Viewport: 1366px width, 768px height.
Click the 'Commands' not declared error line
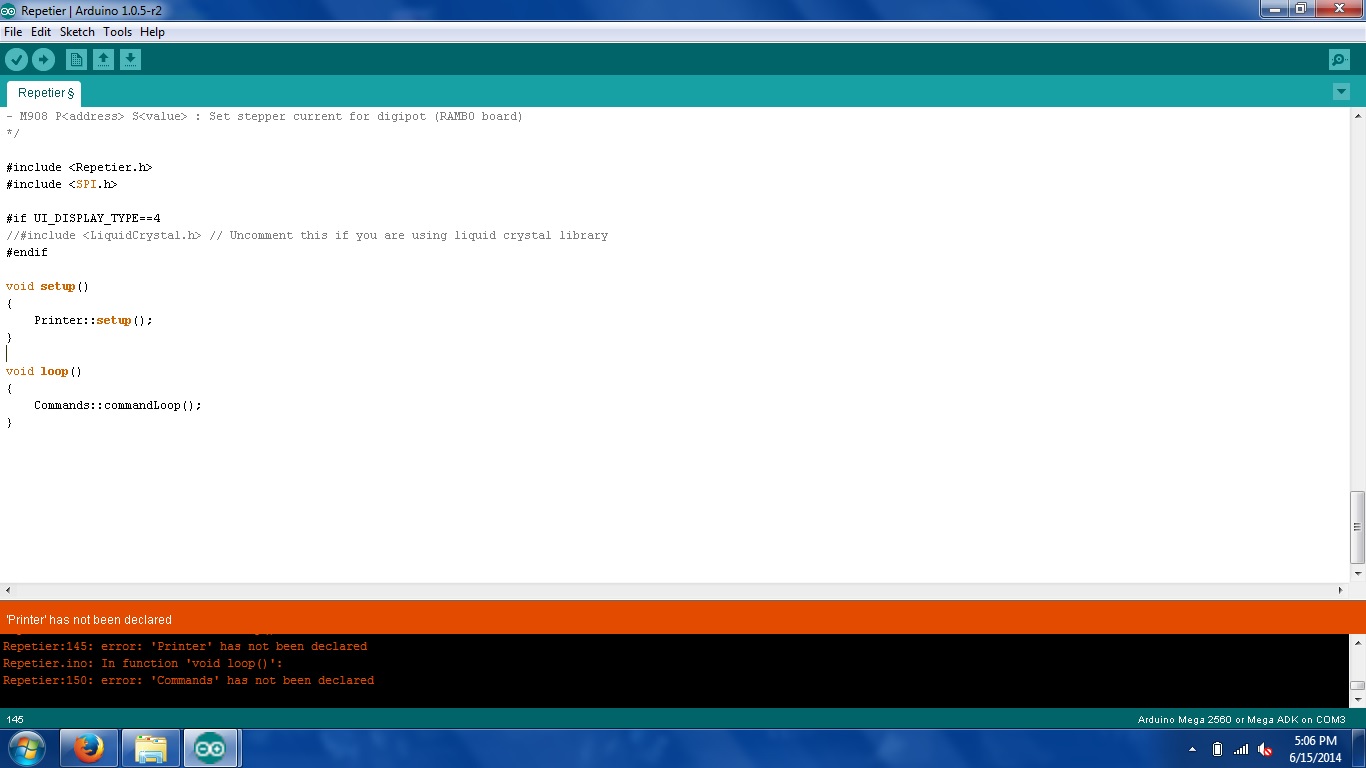tap(188, 680)
